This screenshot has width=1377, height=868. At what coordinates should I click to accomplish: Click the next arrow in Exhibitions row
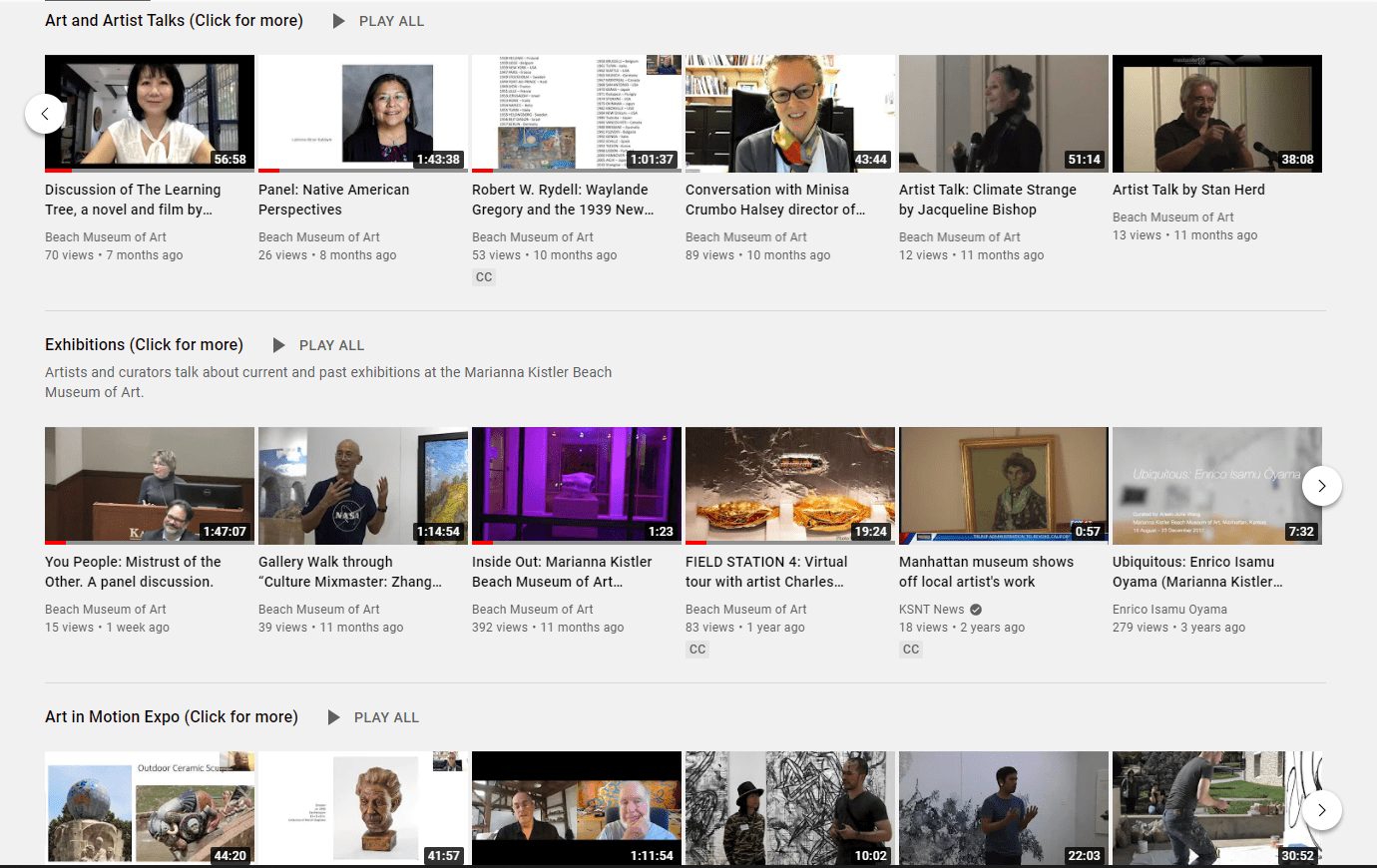(x=1322, y=486)
